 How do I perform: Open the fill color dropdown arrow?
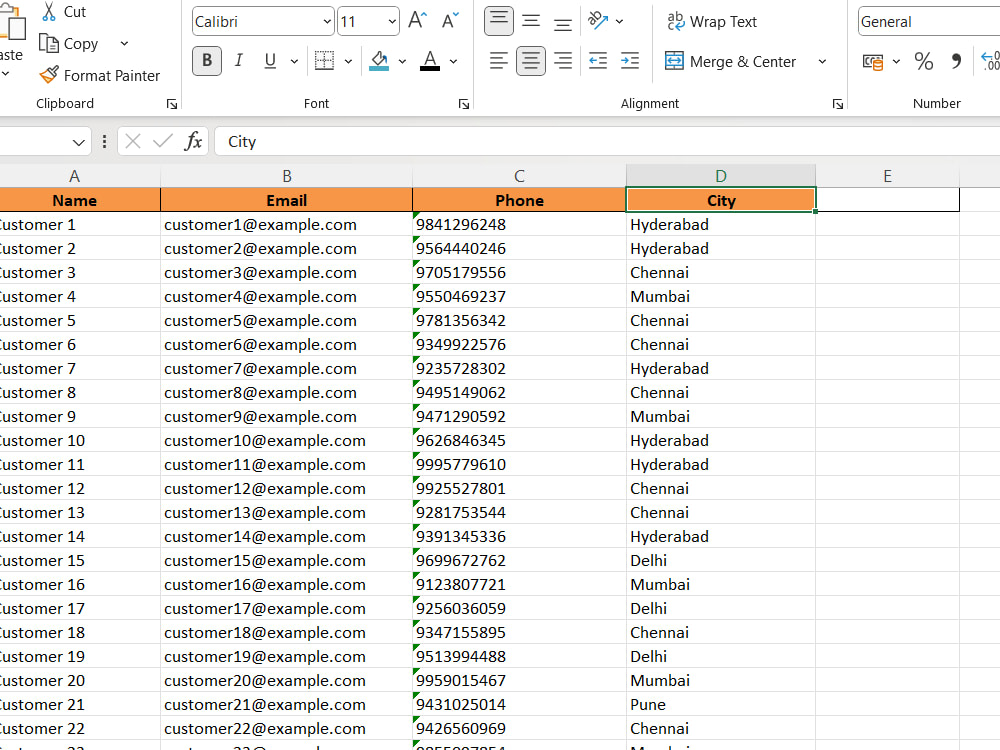(x=402, y=61)
